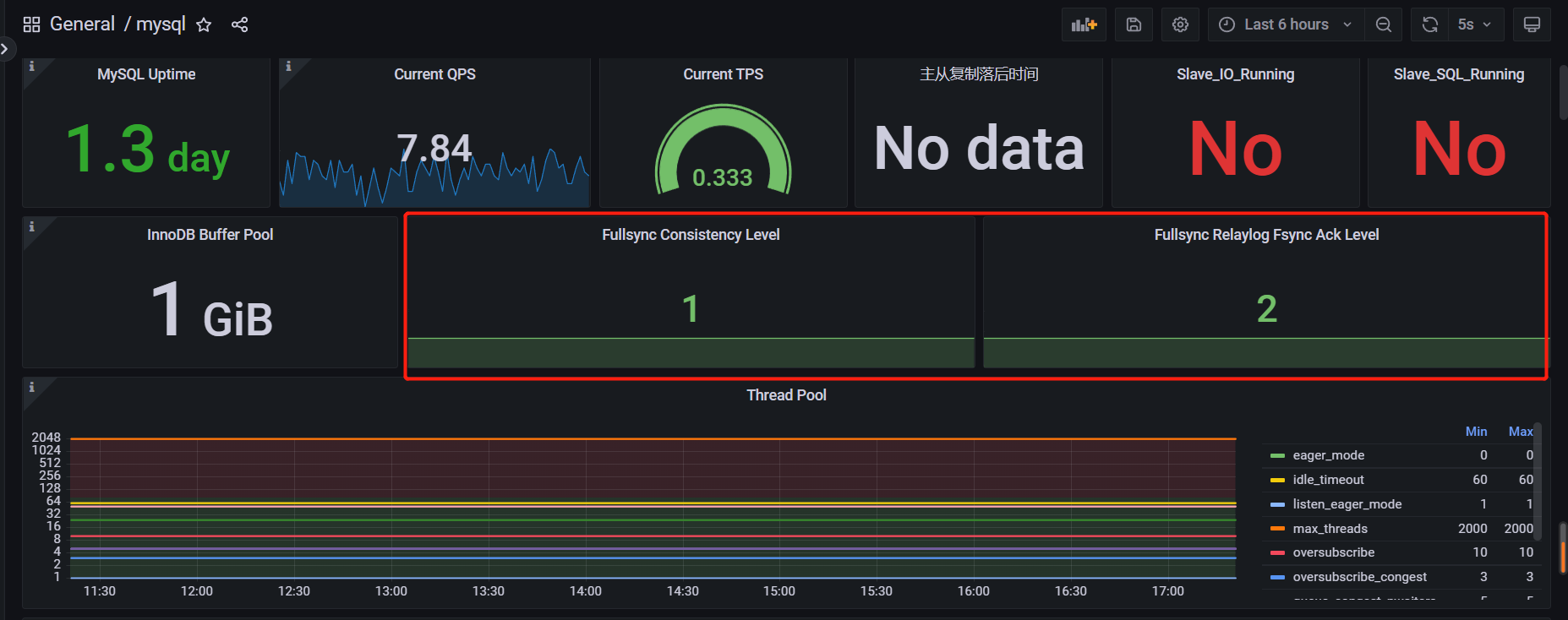Open the Thread Pool panel title menu
Viewport: 1568px width, 620px height.
tap(786, 395)
